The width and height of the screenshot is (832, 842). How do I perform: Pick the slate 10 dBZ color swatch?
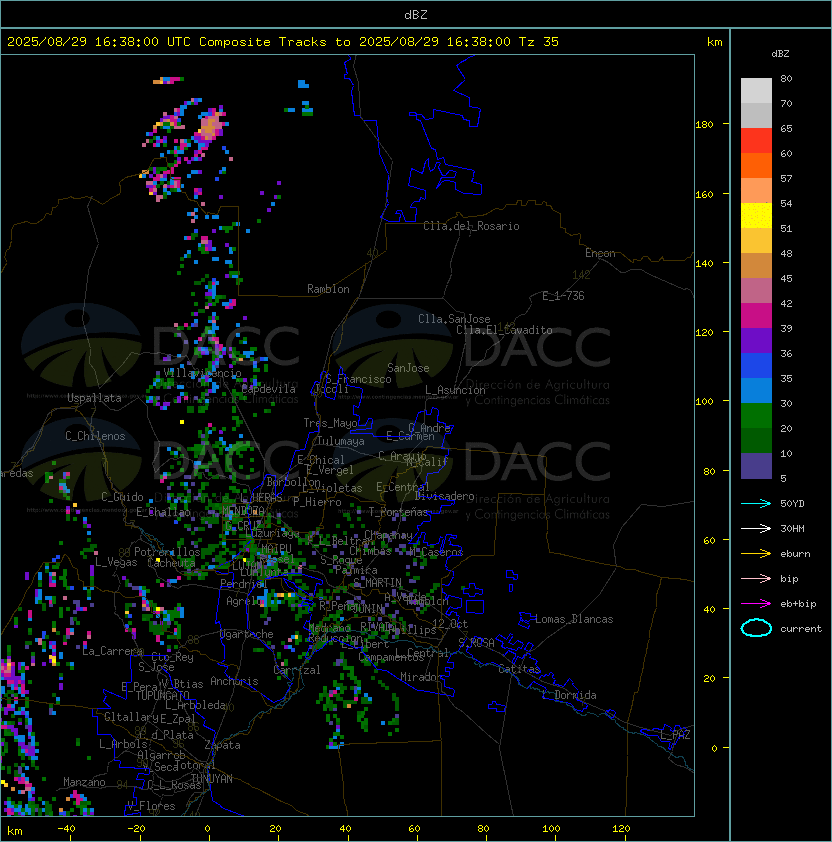tap(756, 466)
